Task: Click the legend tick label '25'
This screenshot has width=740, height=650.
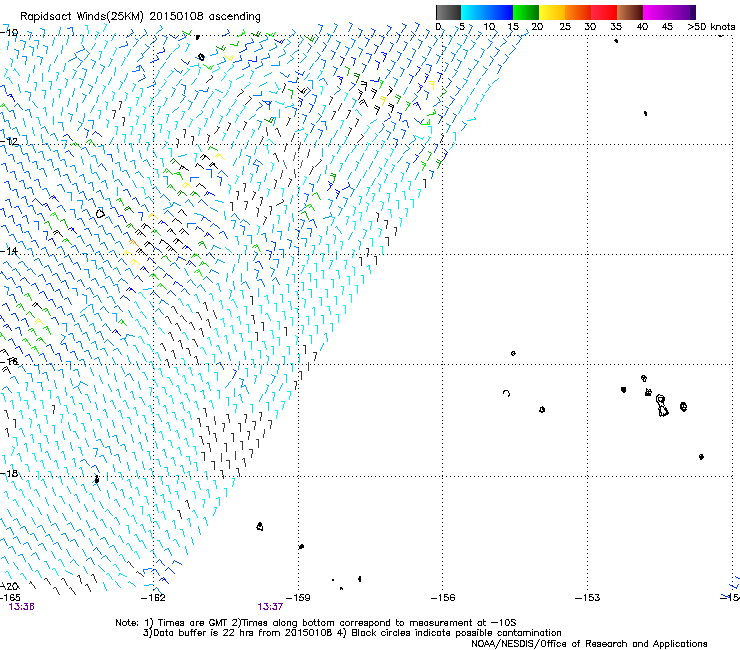Action: [x=565, y=27]
